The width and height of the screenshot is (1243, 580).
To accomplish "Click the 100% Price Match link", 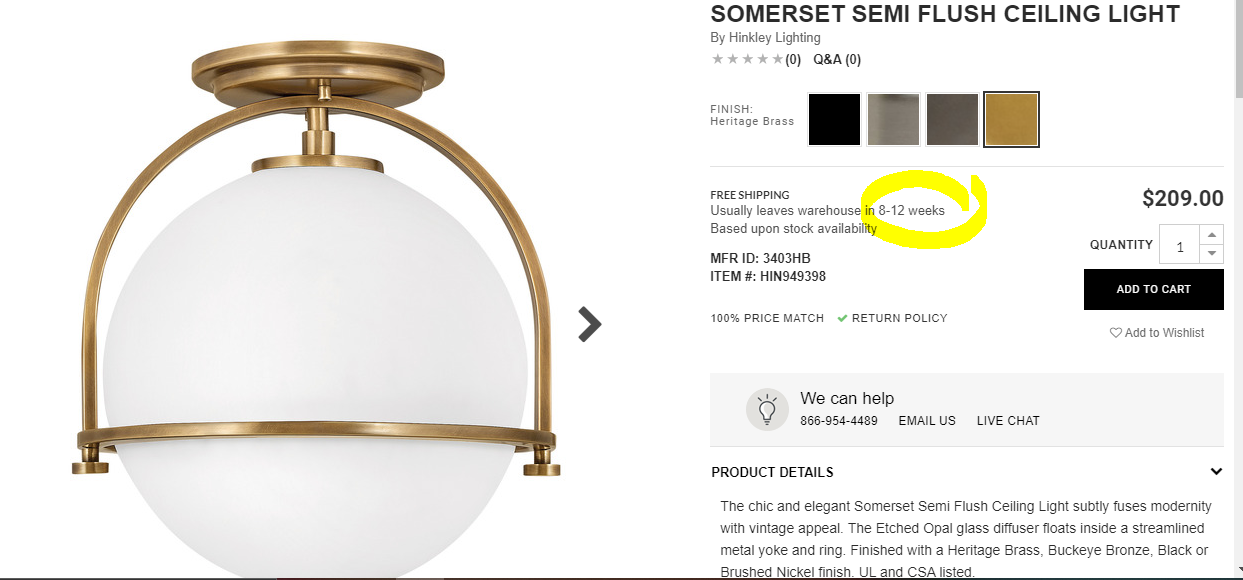I will [767, 318].
